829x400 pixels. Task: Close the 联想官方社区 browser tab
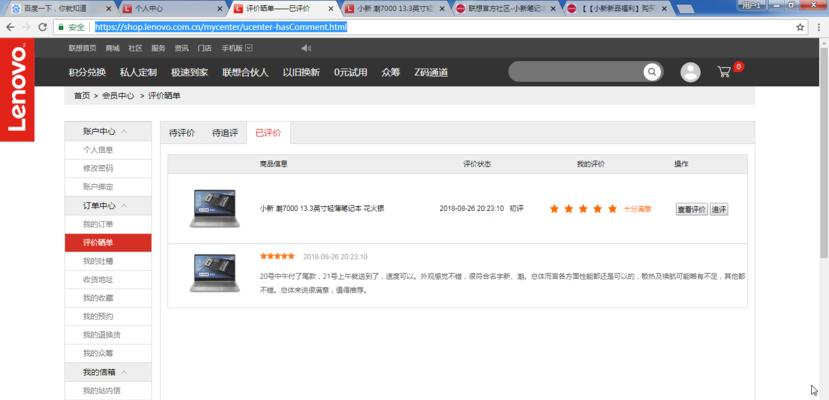[x=553, y=9]
